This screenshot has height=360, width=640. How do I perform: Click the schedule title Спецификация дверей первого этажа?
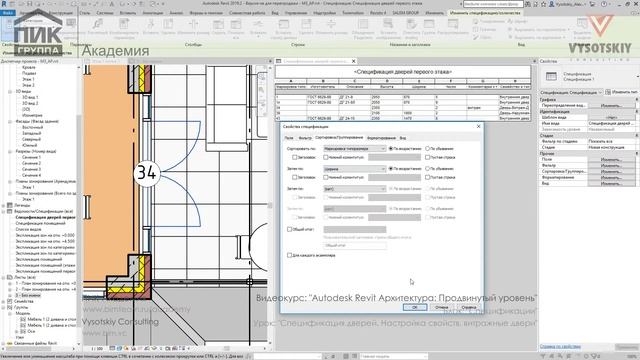(403, 72)
